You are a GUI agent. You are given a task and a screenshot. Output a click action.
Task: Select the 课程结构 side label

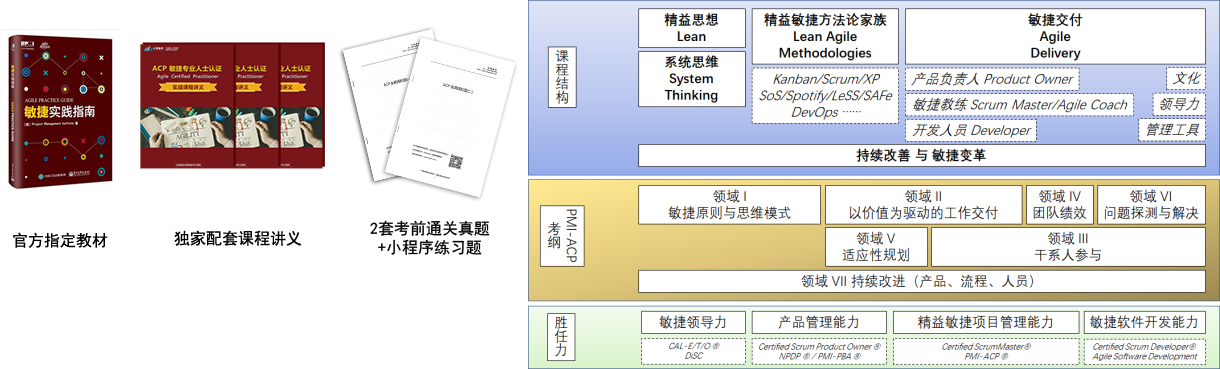tap(562, 77)
